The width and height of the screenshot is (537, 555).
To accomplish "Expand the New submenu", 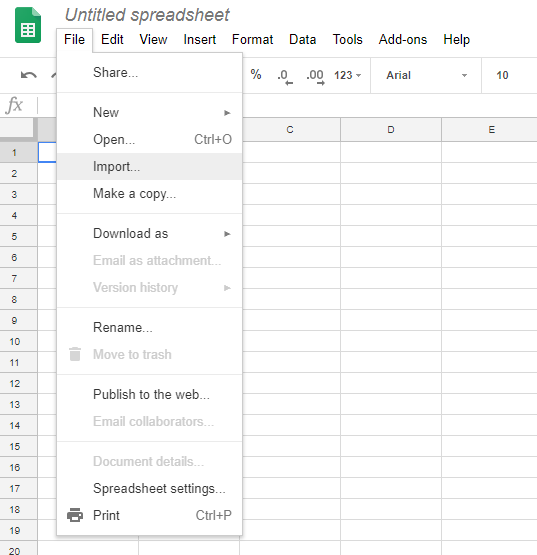I will pos(149,113).
